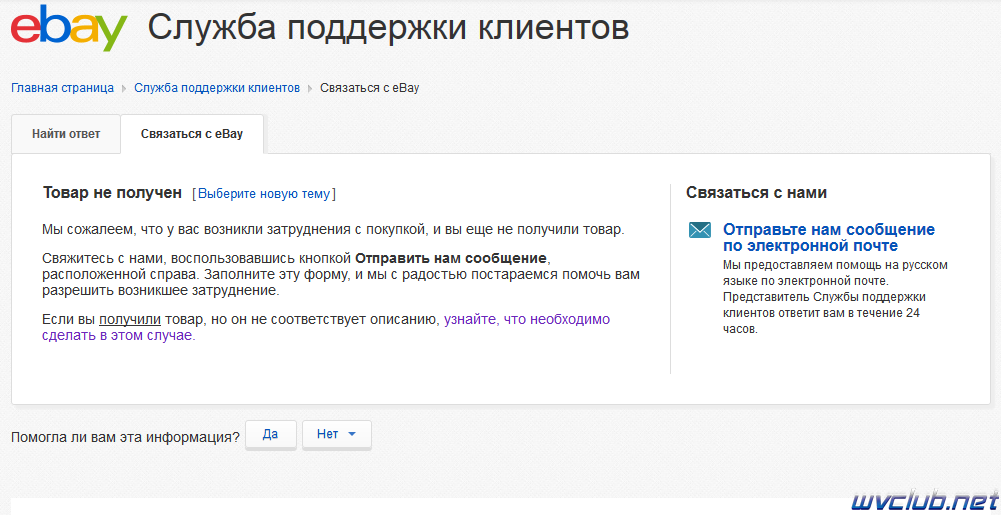Screen dimensions: 1001x515
Task: Open Служба поддержки клиентов breadcrumb link
Action: pos(217,88)
